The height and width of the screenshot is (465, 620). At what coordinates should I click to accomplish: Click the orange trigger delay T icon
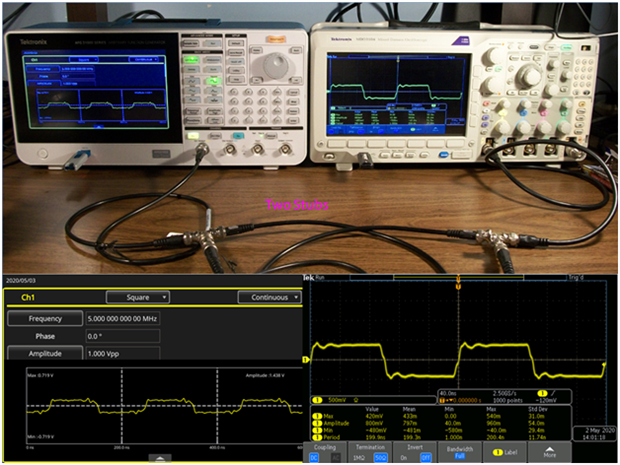click(x=442, y=401)
